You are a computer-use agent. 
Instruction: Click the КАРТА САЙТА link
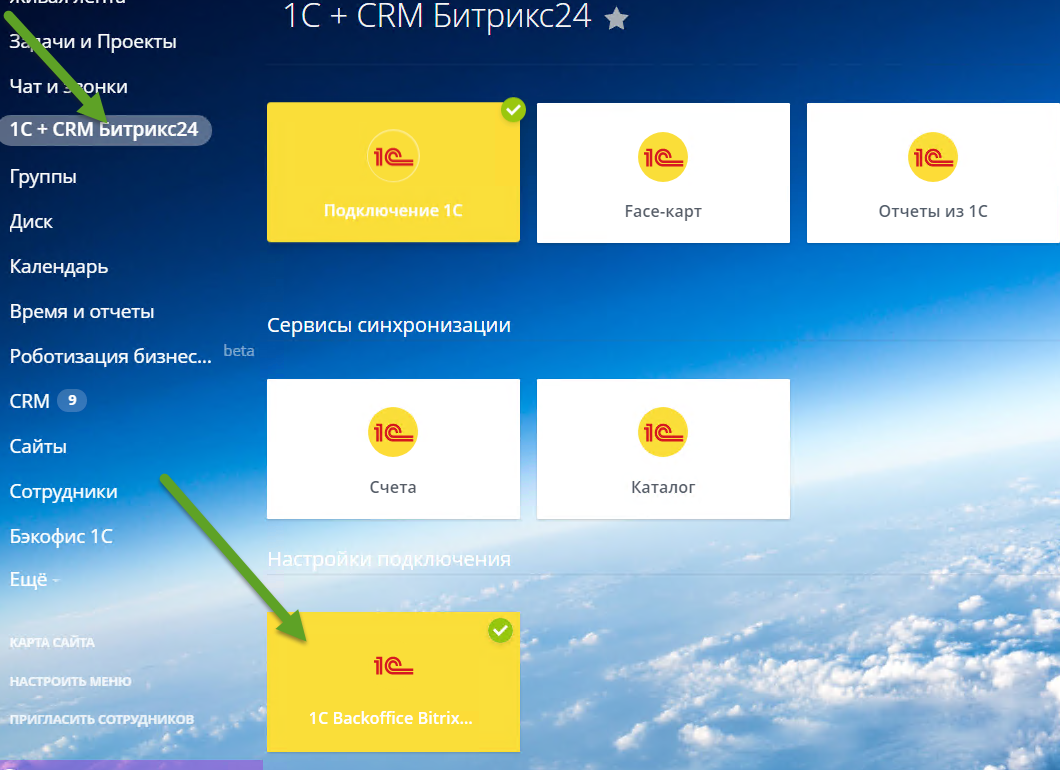click(52, 642)
